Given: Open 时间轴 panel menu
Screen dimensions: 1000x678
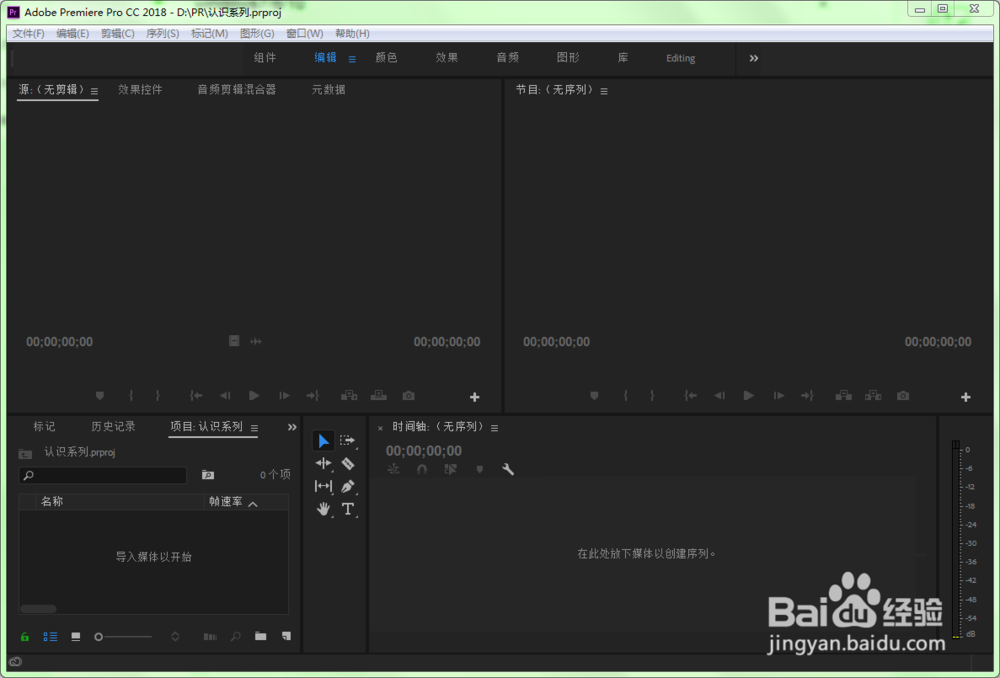Looking at the screenshot, I should coord(494,428).
